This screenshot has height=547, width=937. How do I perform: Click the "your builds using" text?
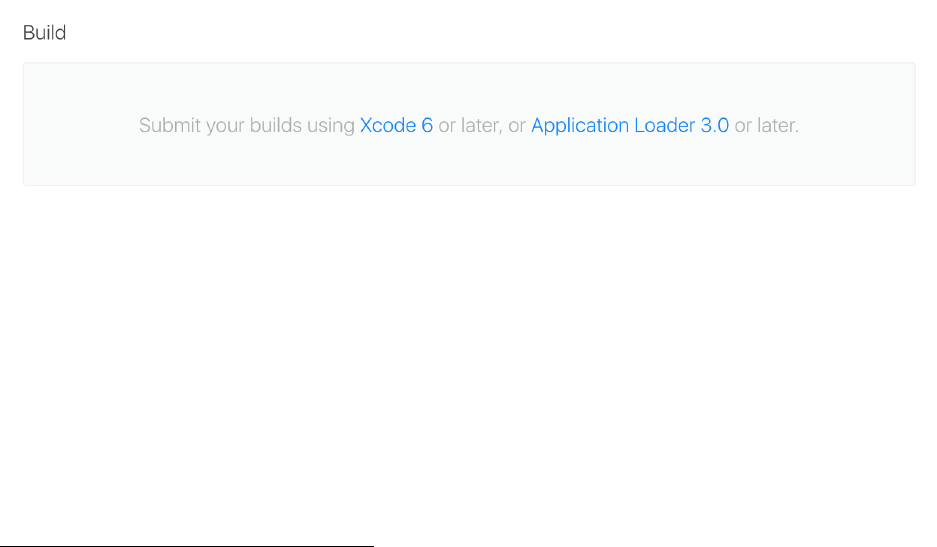pos(279,126)
